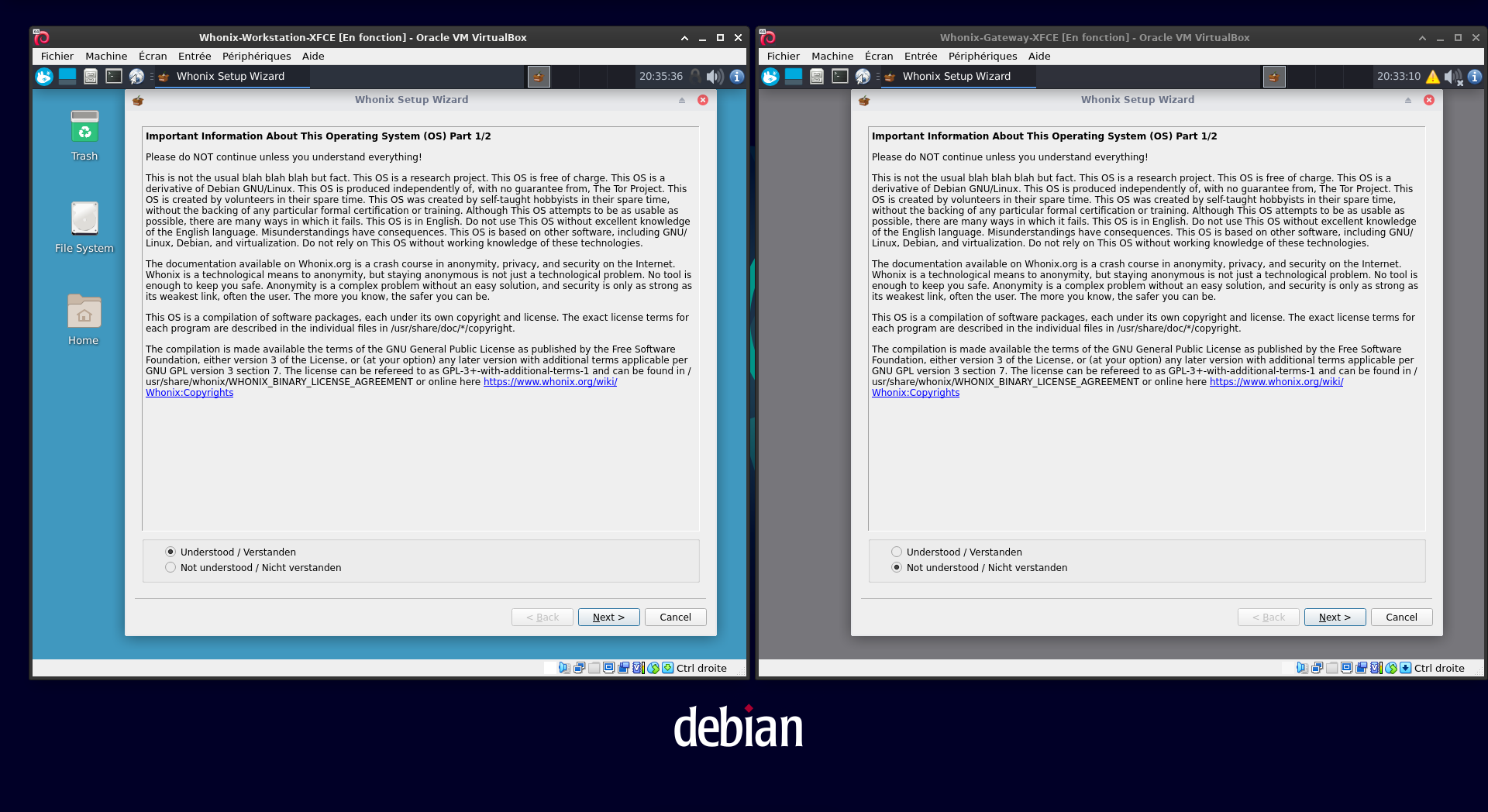Select Not understood option in Workstation wizard
This screenshot has width=1488, height=812.
(253, 567)
